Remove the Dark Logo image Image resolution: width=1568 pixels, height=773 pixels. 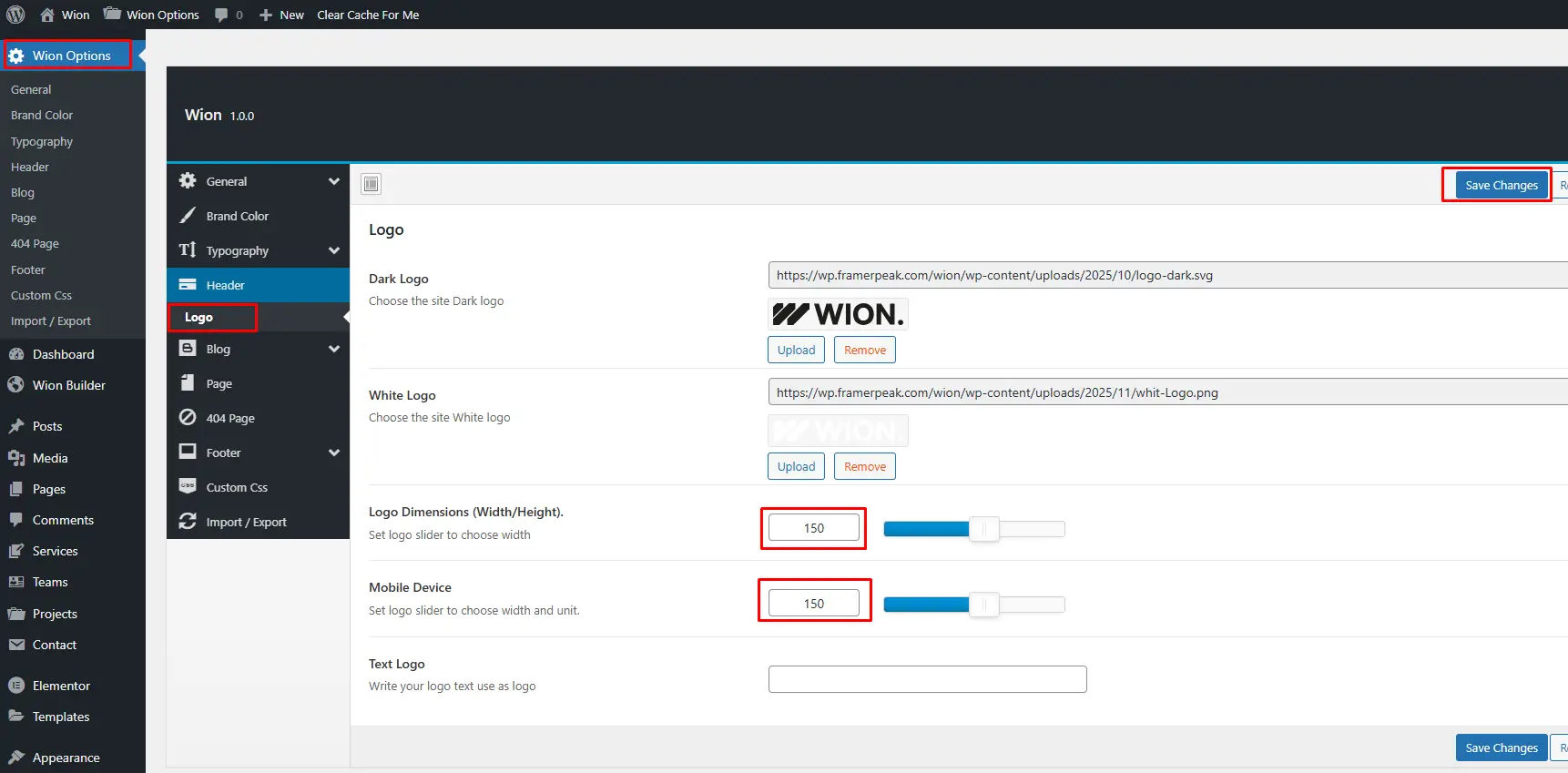pyautogui.click(x=865, y=350)
